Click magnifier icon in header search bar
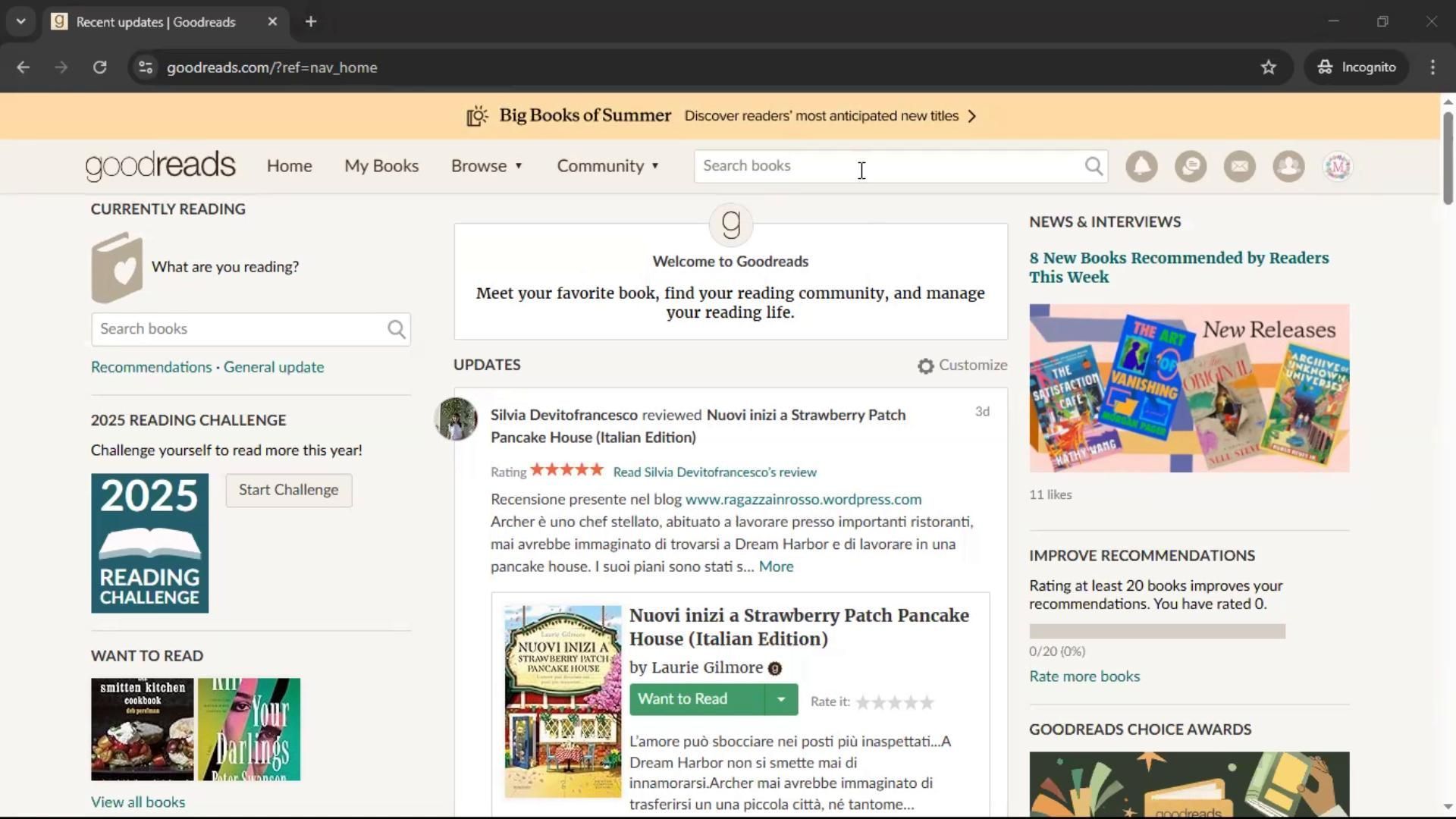This screenshot has width=1456, height=819. [1093, 166]
